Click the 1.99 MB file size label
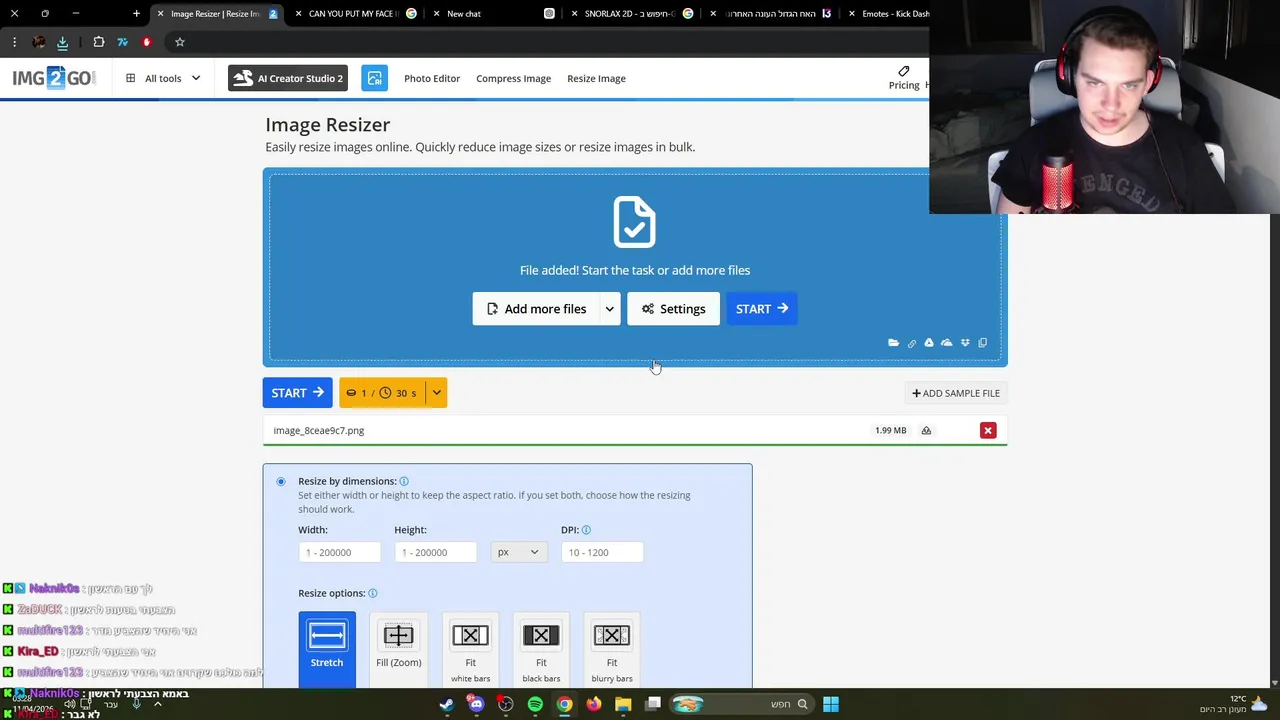 click(x=890, y=430)
